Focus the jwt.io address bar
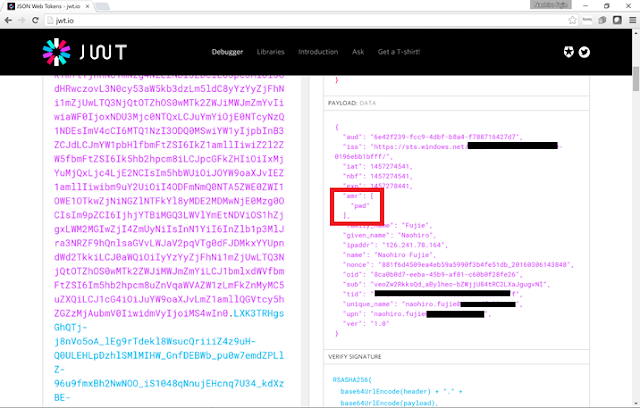 pos(306,20)
